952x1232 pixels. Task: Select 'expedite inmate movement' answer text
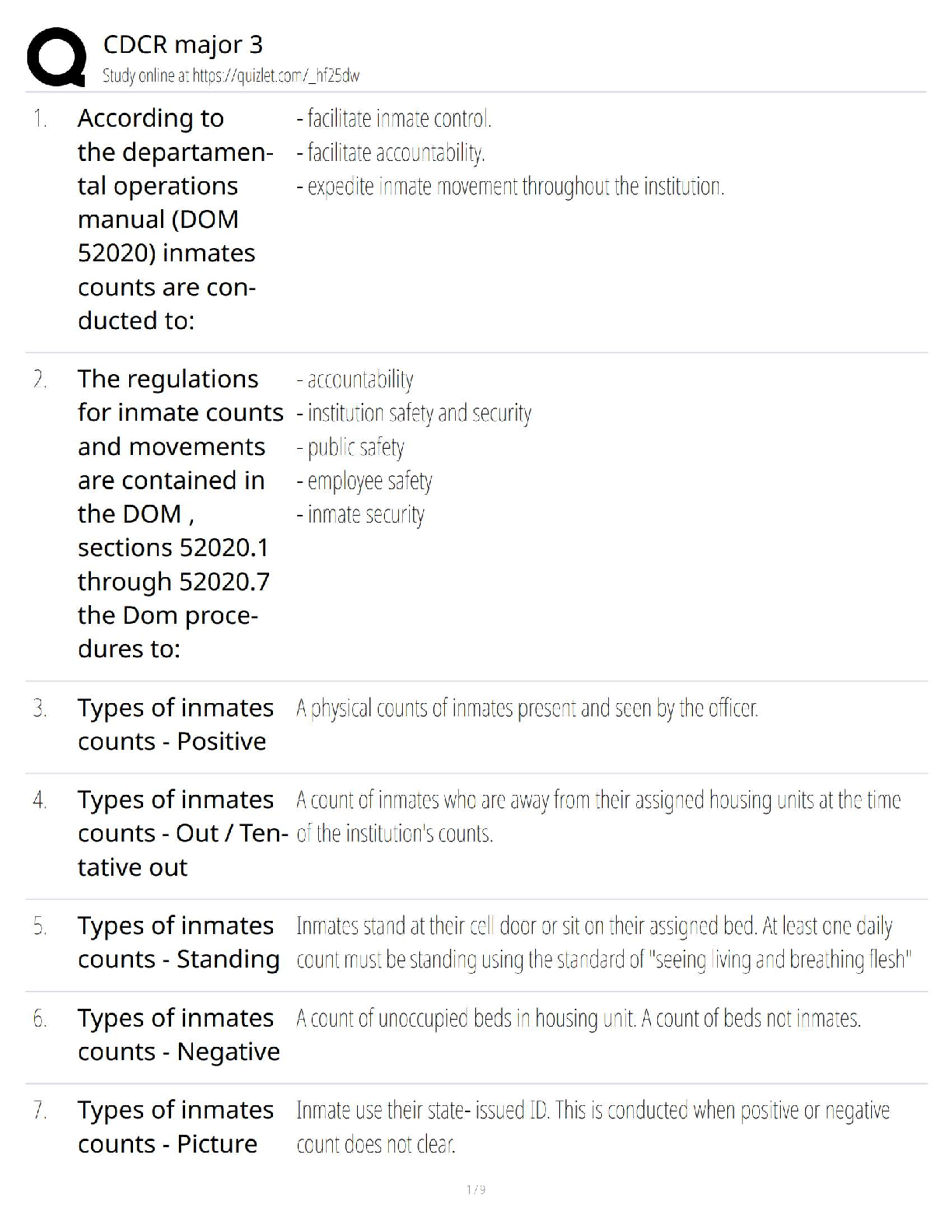tap(510, 187)
